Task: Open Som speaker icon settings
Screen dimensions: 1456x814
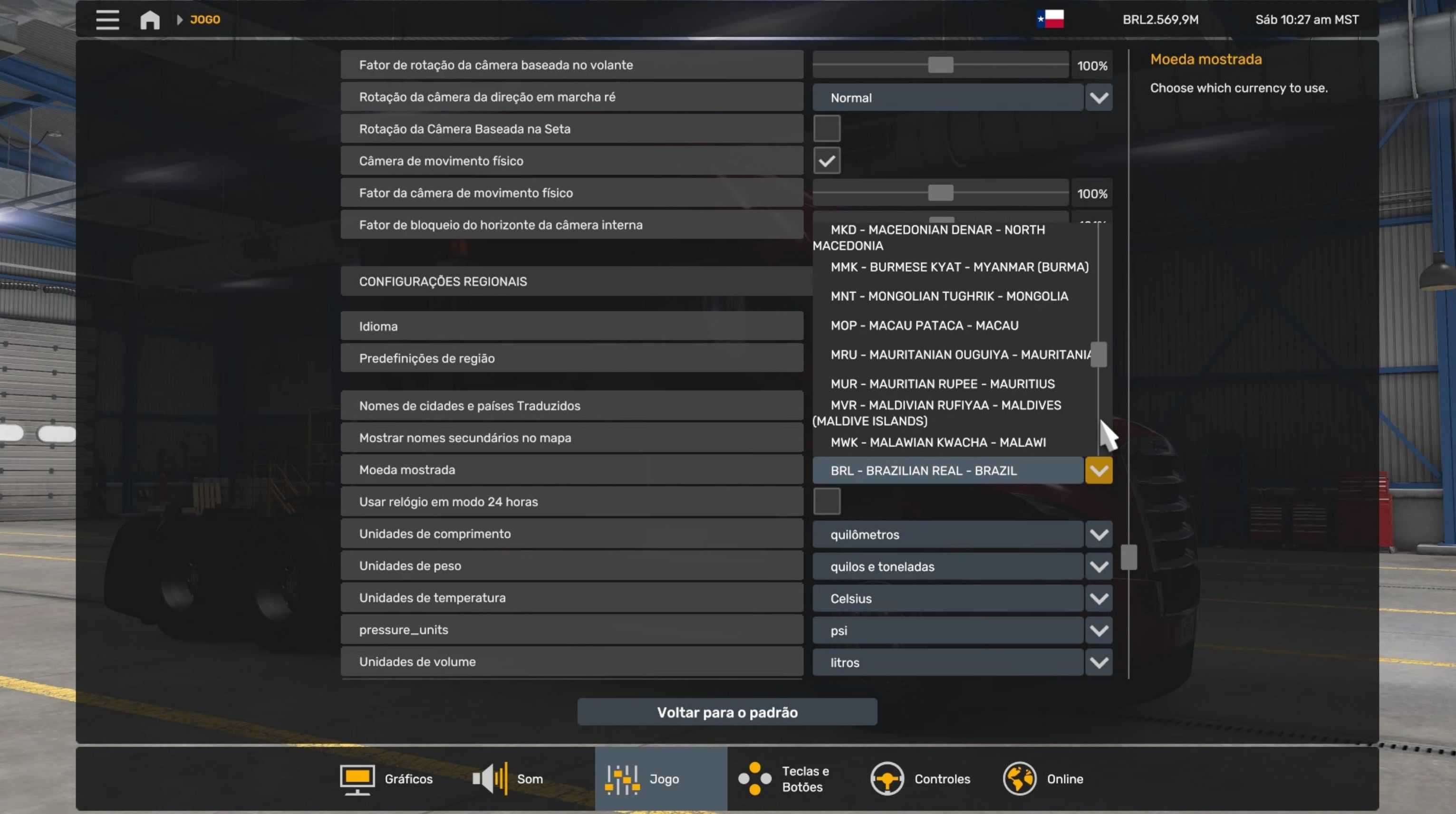Action: 490,779
